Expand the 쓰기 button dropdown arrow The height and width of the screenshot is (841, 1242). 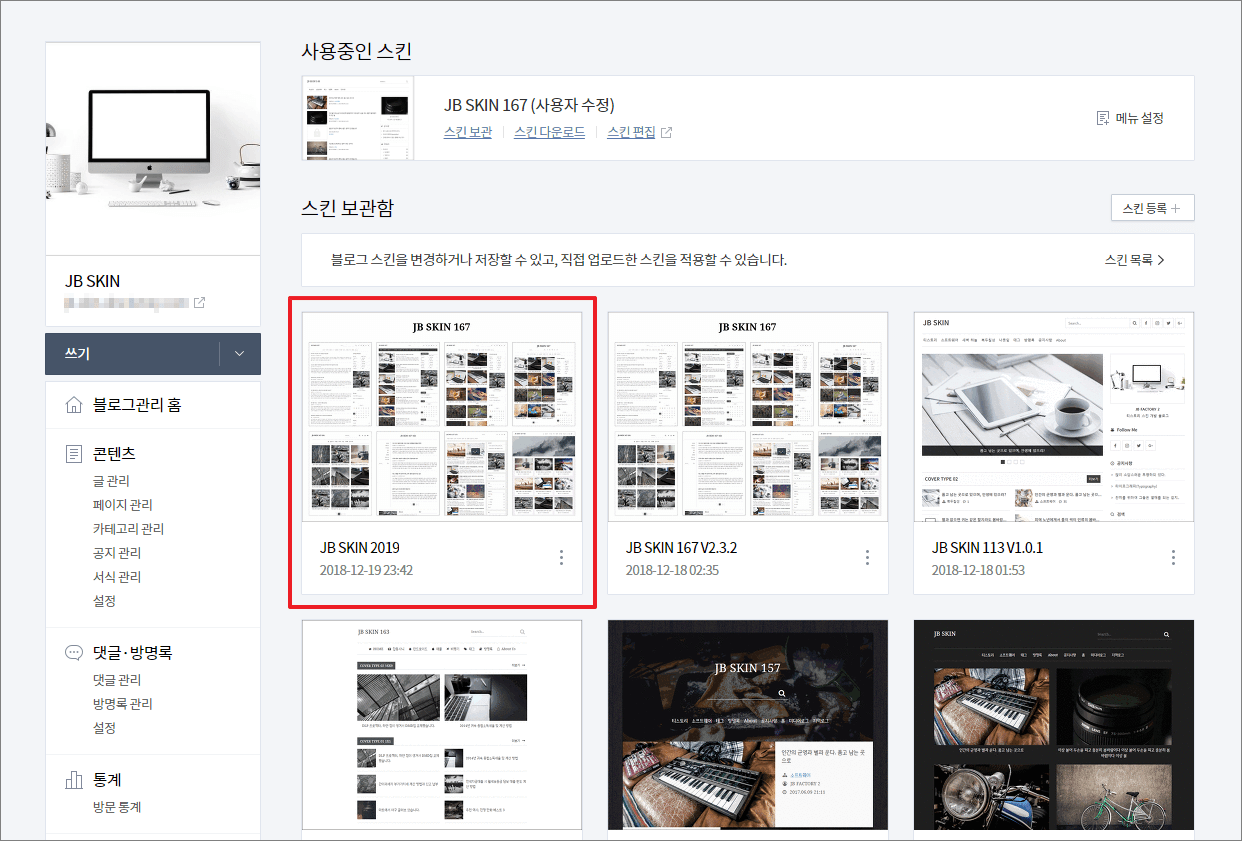pos(239,354)
